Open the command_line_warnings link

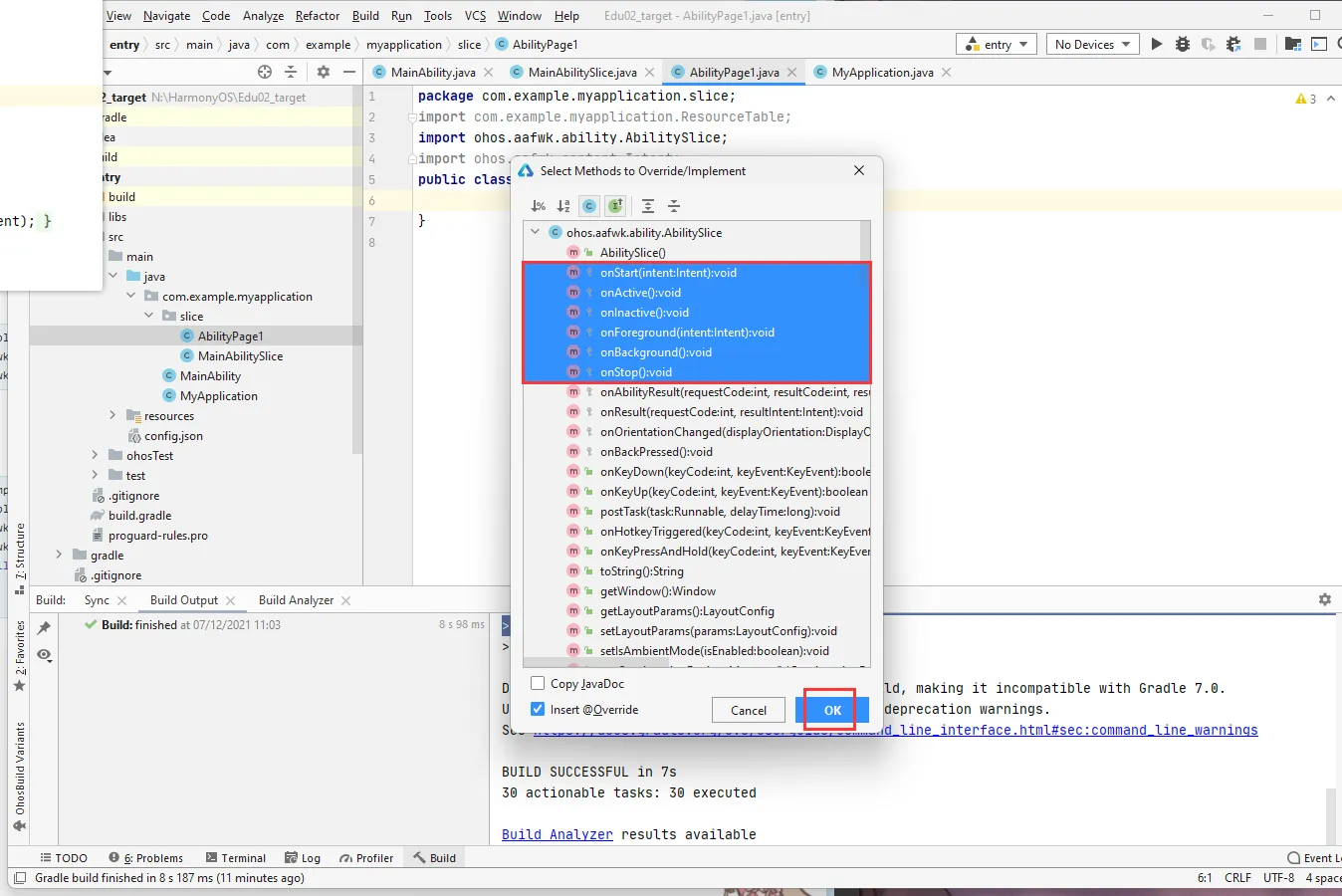[895, 730]
